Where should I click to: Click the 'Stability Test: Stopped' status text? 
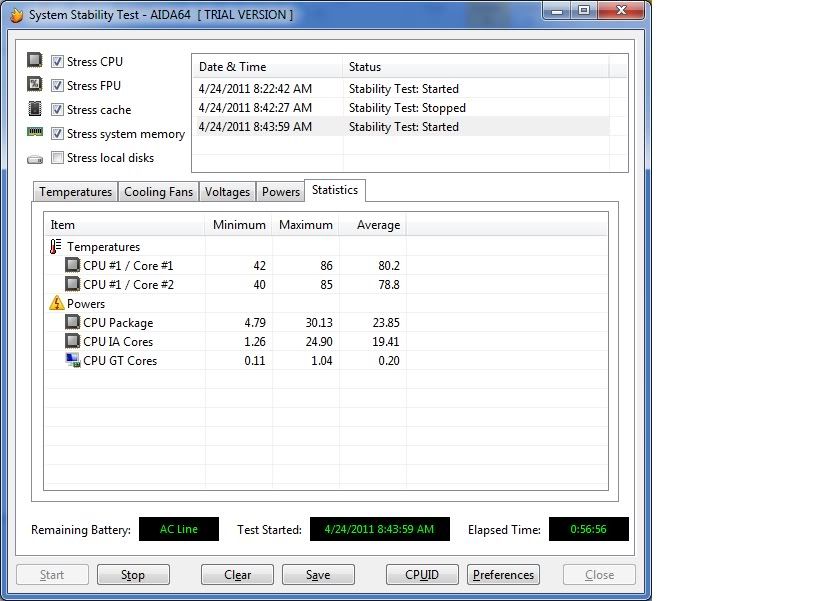click(x=407, y=108)
